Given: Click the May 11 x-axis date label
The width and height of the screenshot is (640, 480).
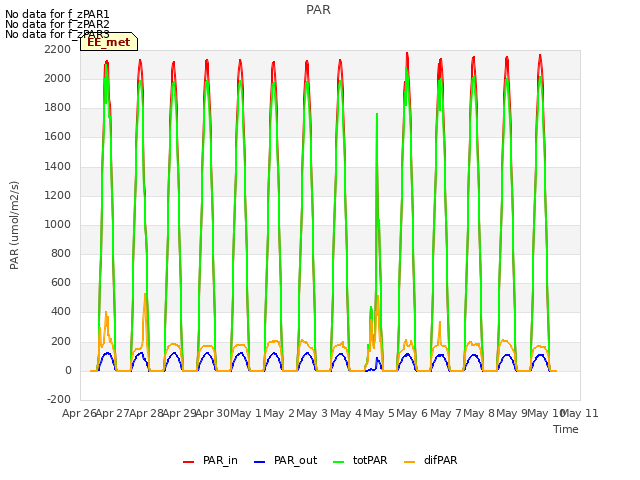Looking at the screenshot, I should [580, 413].
